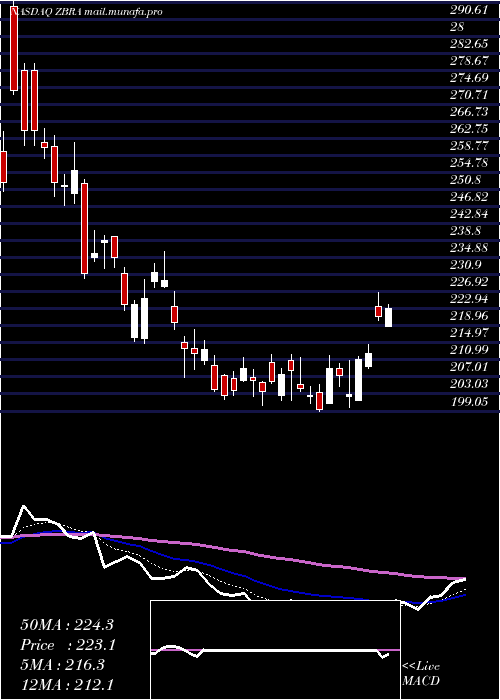500x700 pixels.
Task: Click the 250.8 price axis label
Action: 465,179
